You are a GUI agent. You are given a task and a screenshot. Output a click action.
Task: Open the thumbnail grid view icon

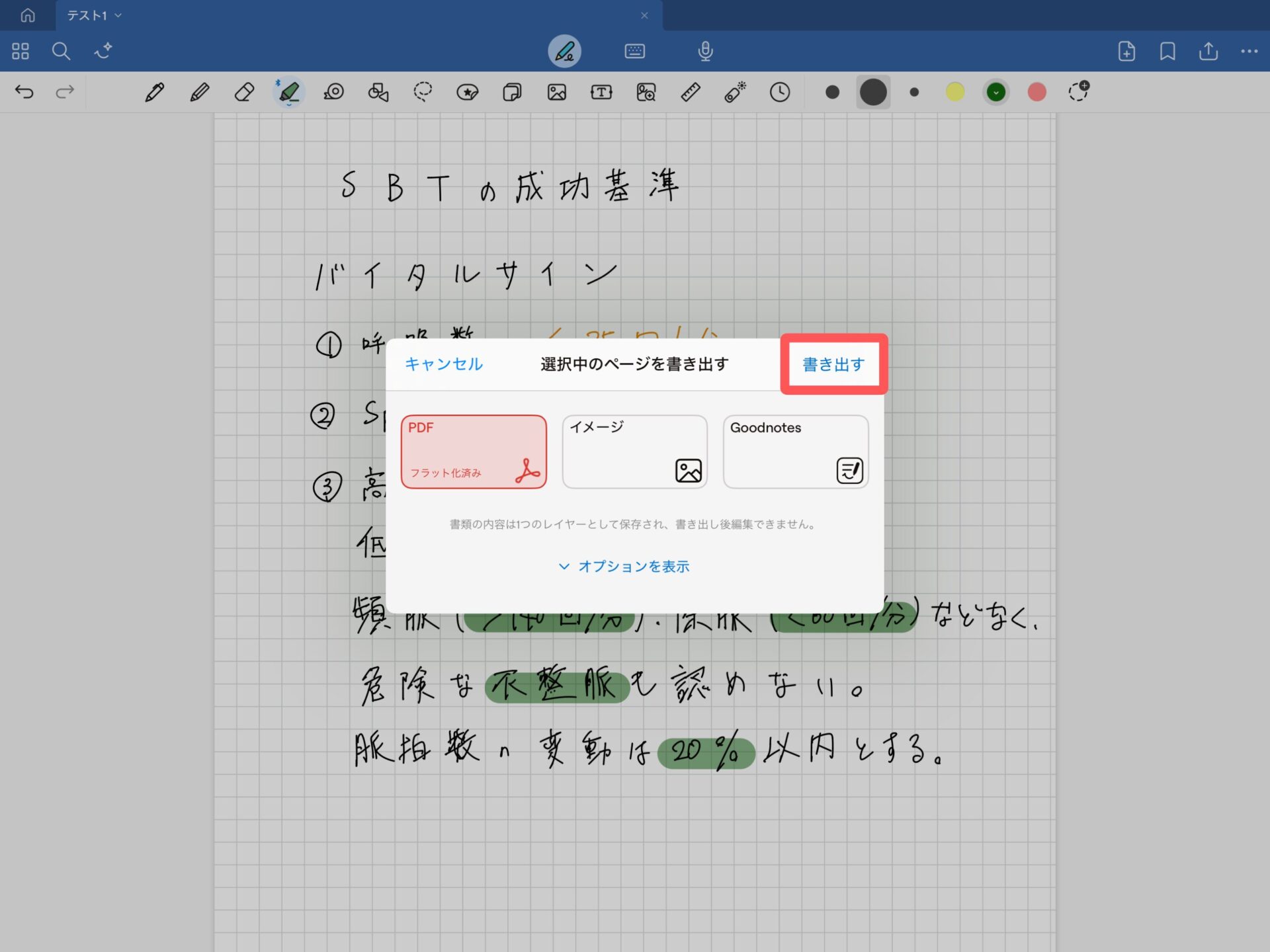click(21, 51)
